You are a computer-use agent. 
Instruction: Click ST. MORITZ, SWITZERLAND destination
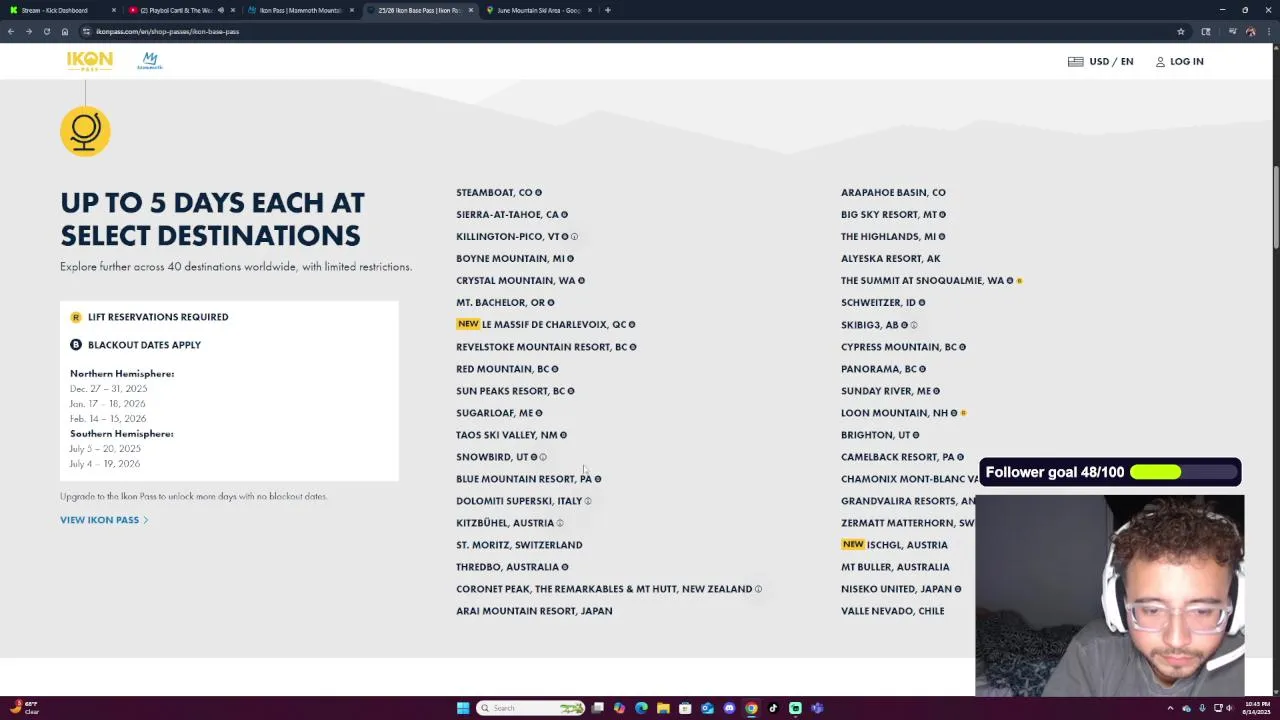[x=519, y=545]
